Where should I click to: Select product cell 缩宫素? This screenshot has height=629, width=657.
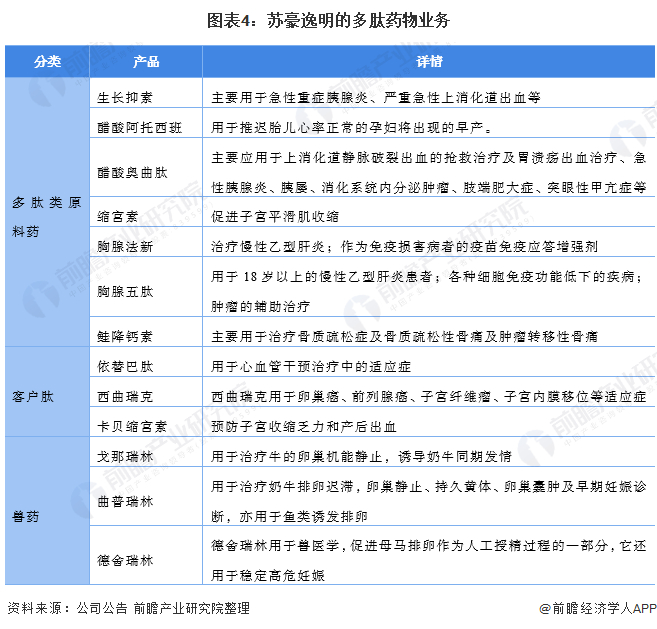coord(146,212)
